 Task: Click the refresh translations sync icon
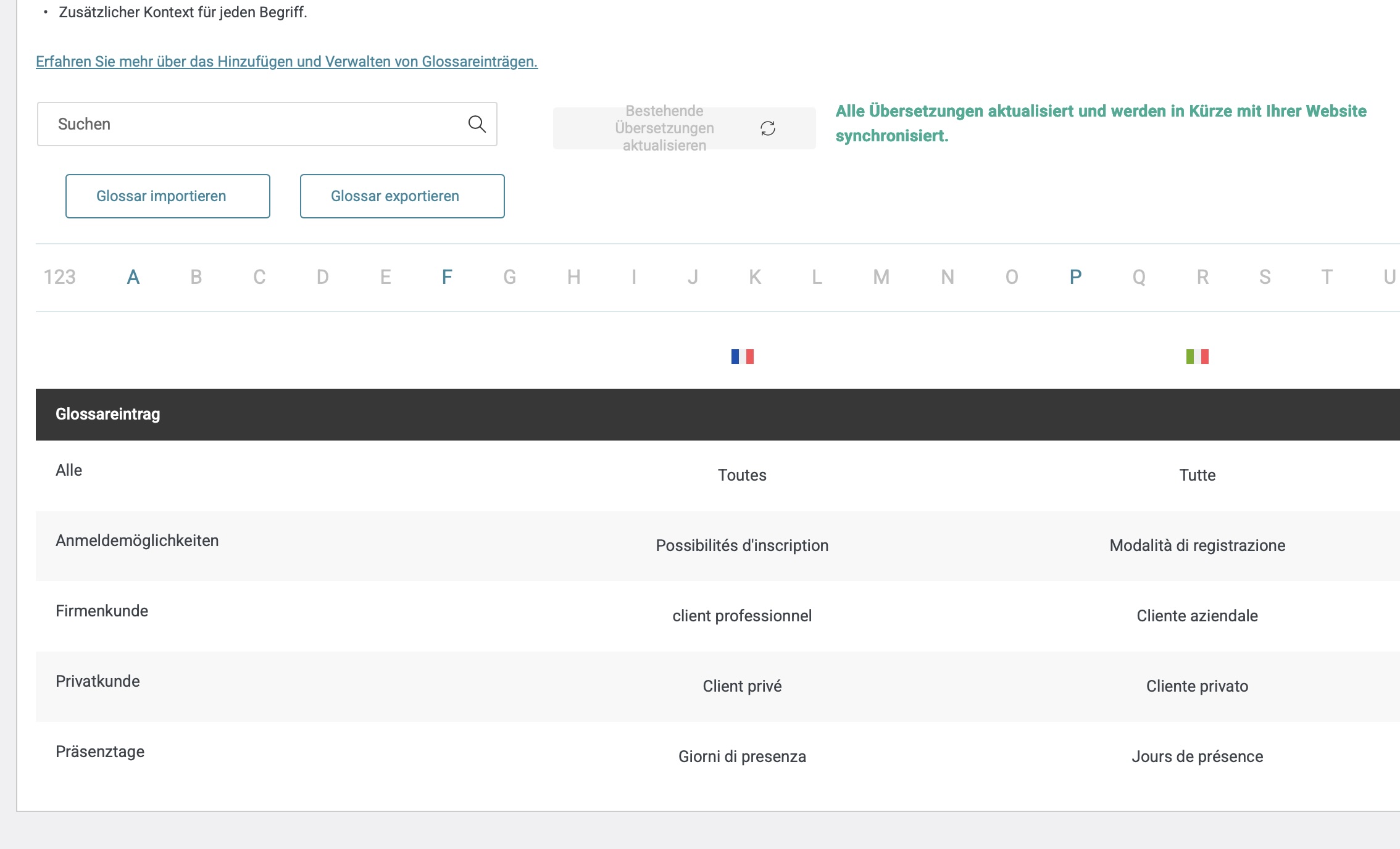tap(767, 128)
